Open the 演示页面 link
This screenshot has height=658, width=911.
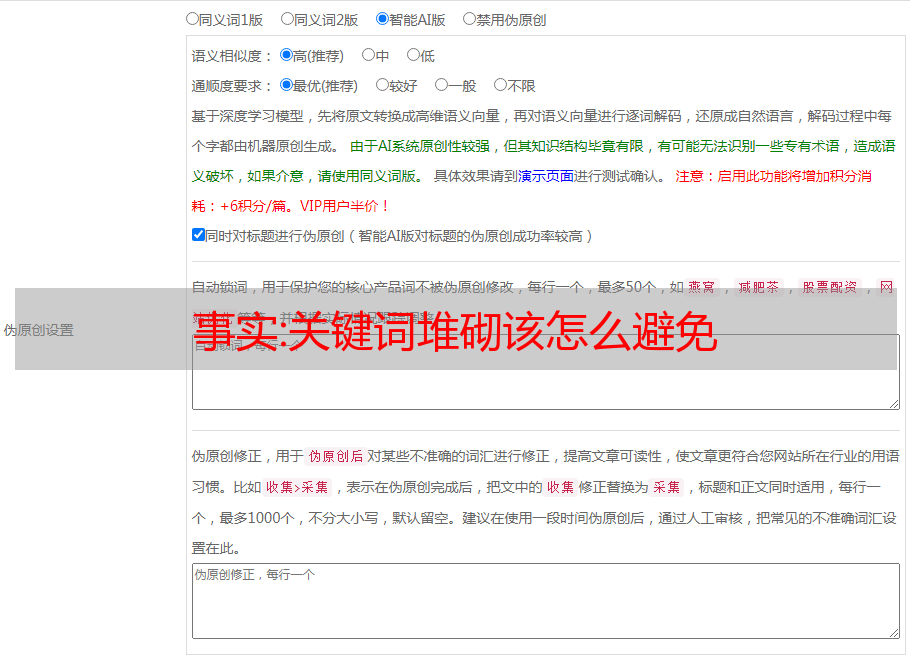click(x=546, y=176)
